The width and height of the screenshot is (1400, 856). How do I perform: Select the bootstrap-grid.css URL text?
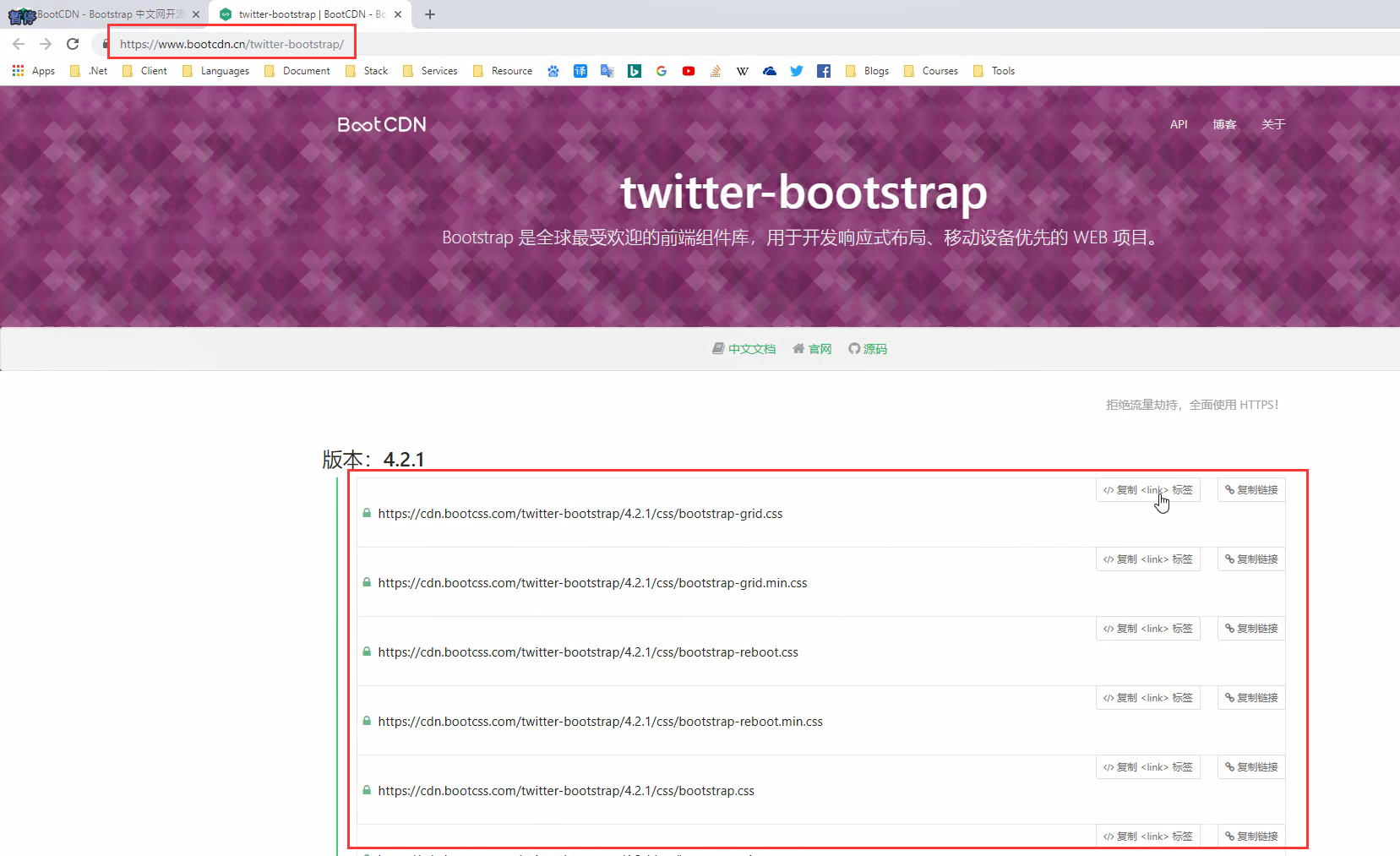580,514
